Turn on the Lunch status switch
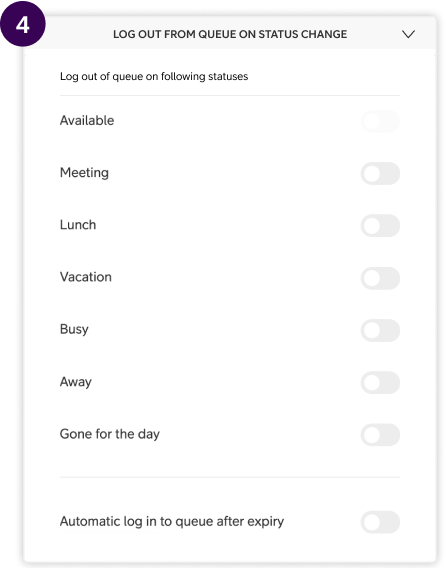Viewport: 448px width, 568px height. point(380,225)
